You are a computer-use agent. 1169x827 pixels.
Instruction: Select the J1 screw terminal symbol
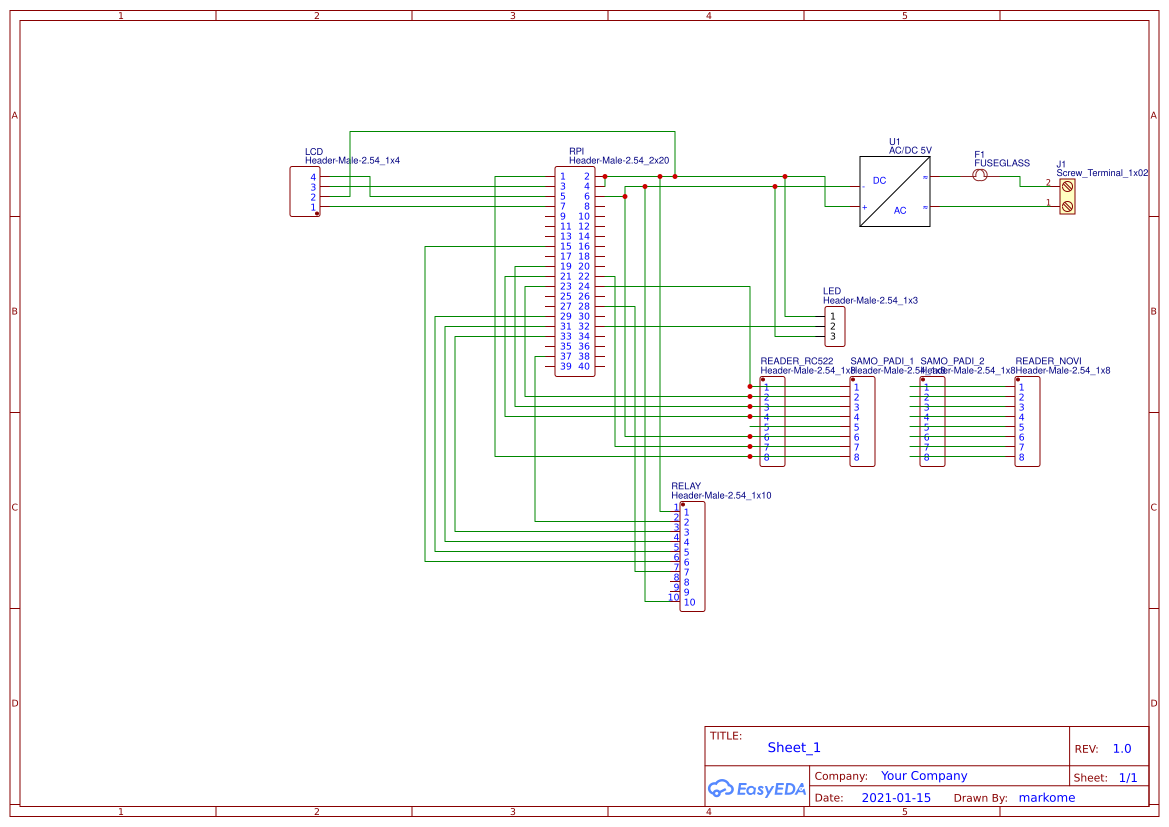pyautogui.click(x=1065, y=195)
